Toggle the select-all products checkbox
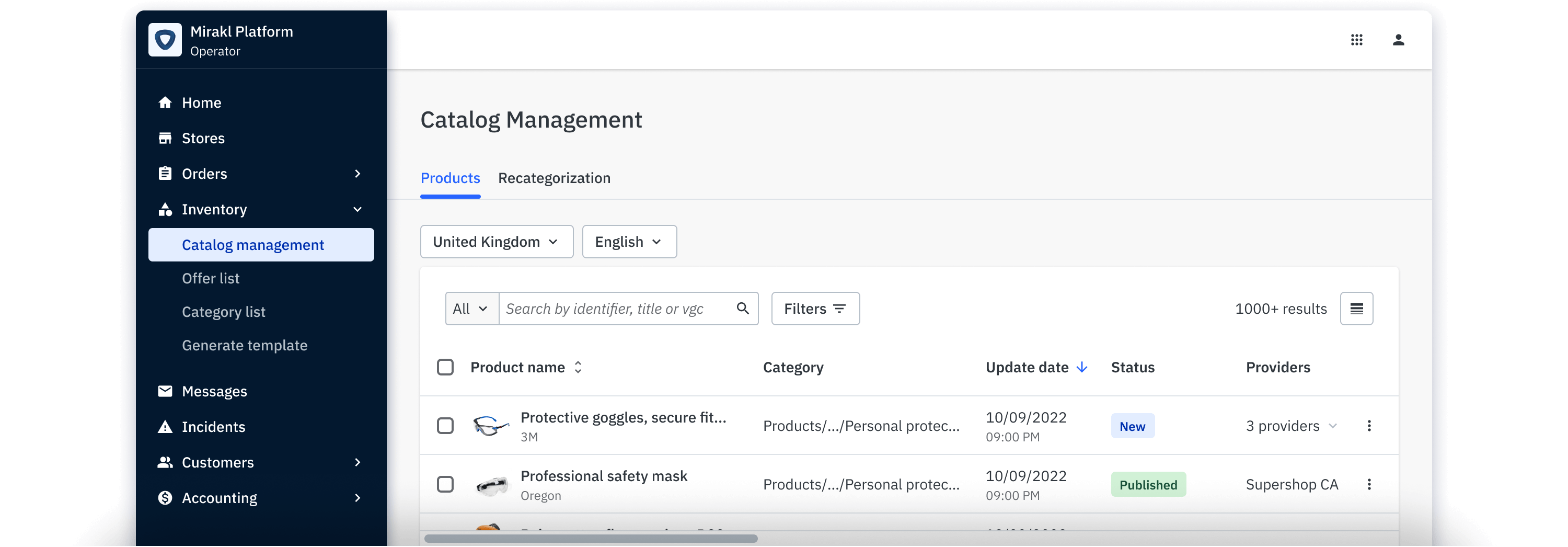This screenshot has height=547, width=1568. pos(445,367)
